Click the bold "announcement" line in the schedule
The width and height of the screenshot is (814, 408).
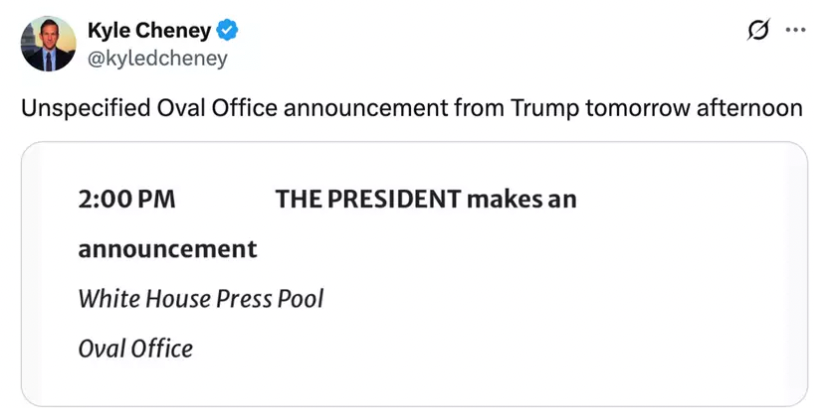point(167,248)
